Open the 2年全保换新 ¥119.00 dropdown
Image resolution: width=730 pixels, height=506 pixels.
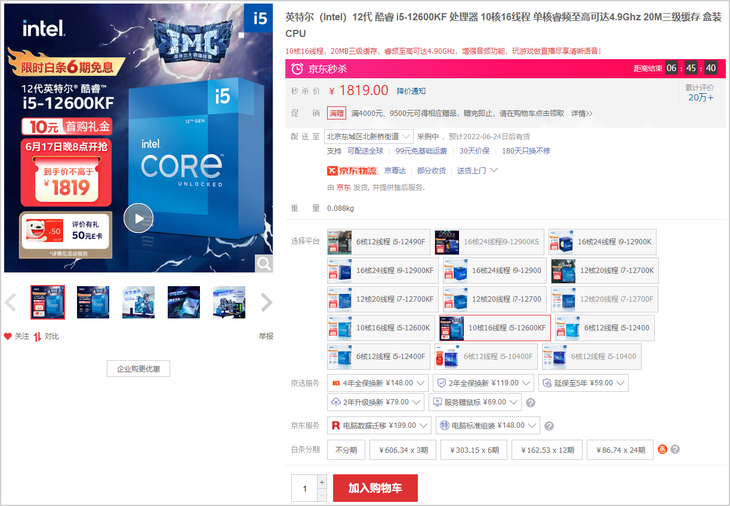click(483, 383)
